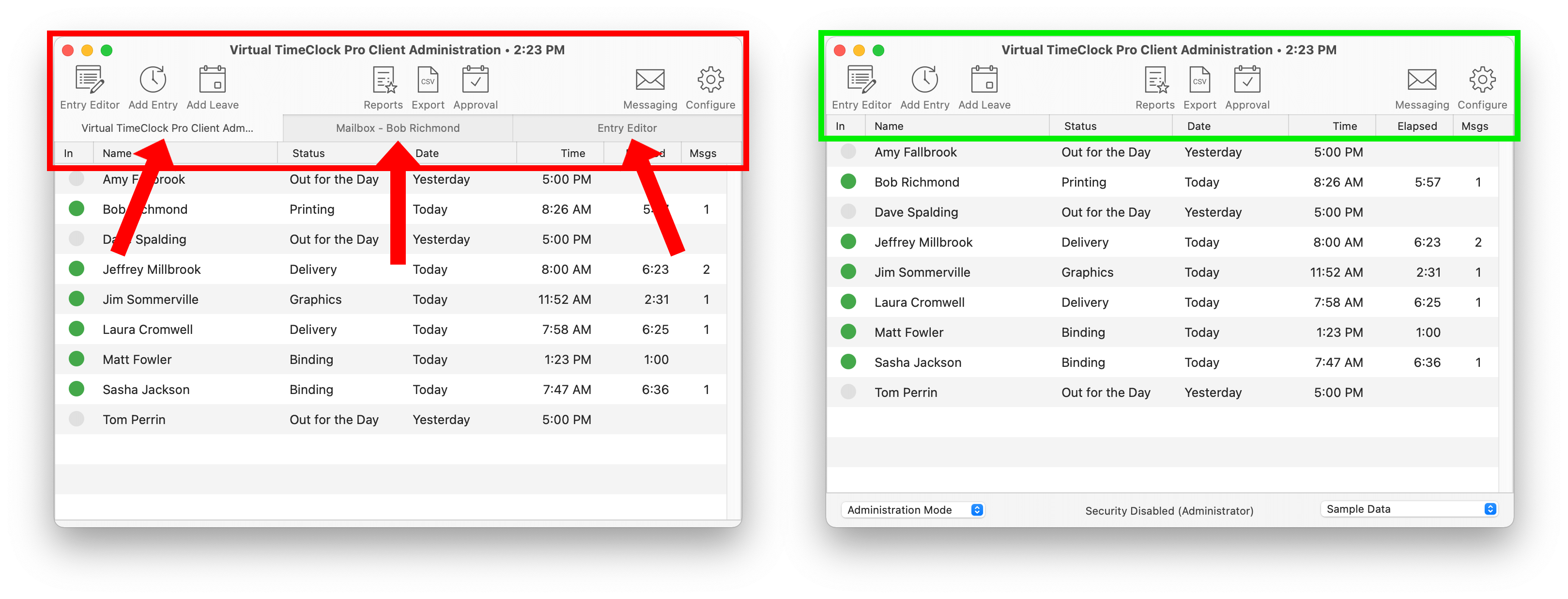Select Amy Fallbrook name in right window
The image size is (1568, 599).
click(x=916, y=152)
